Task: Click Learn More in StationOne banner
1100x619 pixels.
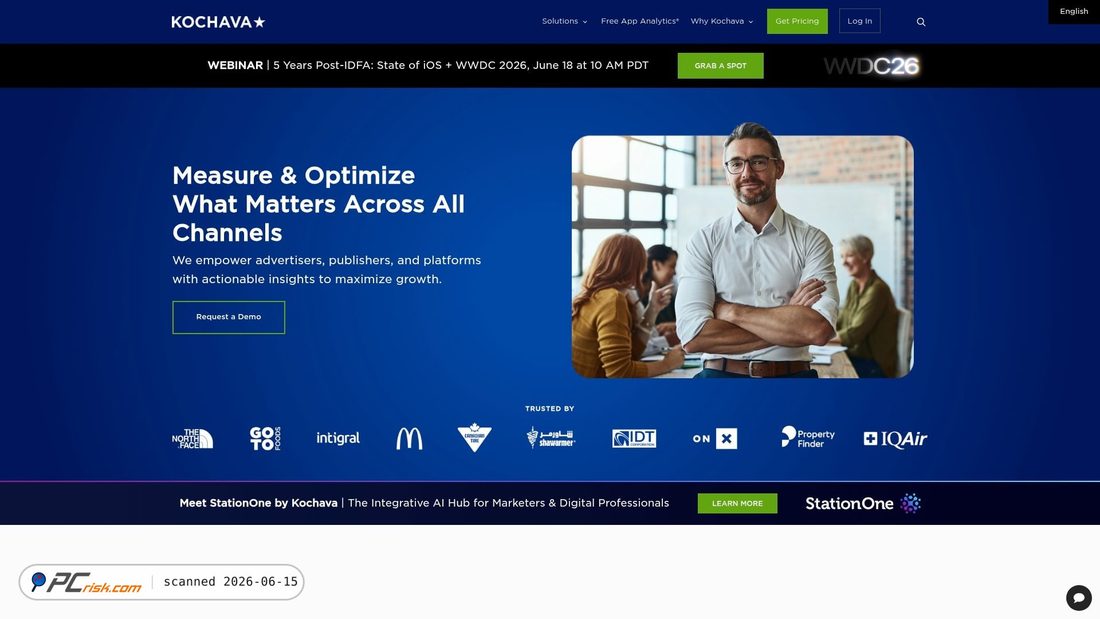Action: click(x=737, y=503)
